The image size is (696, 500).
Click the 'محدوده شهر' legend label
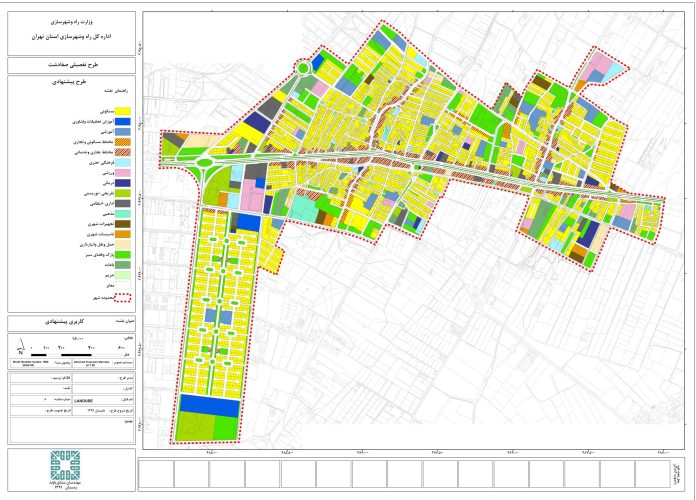[x=103, y=298]
